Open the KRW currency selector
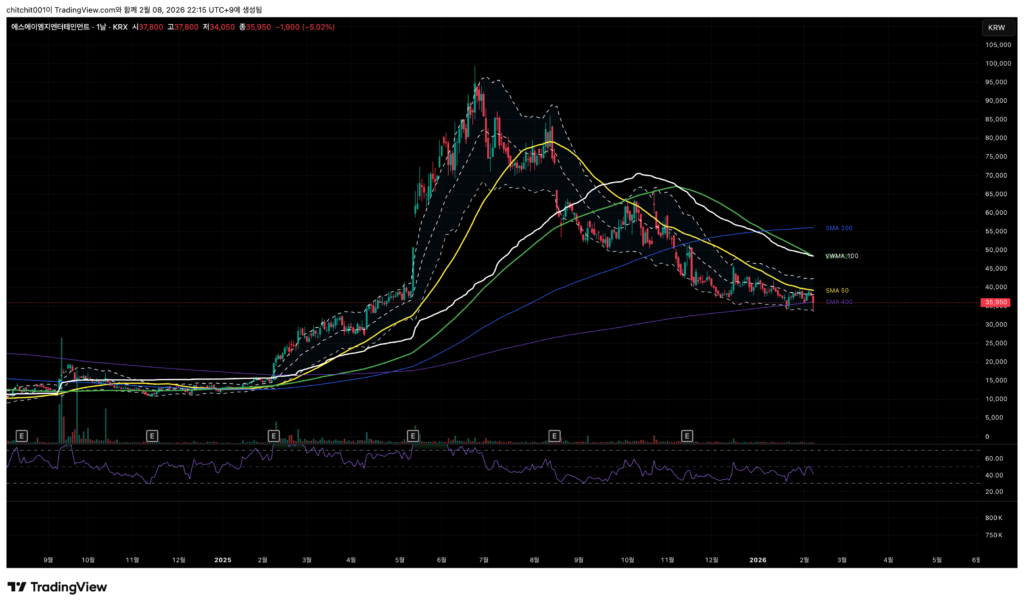Screen dimensions: 1024x606 point(996,28)
